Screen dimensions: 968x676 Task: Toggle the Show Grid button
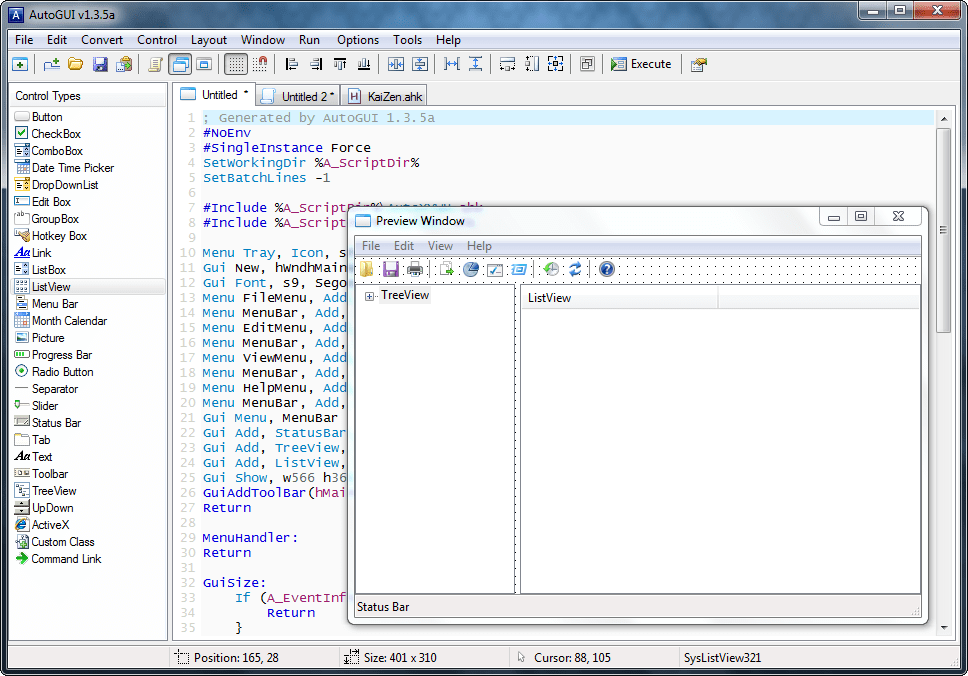click(x=235, y=64)
